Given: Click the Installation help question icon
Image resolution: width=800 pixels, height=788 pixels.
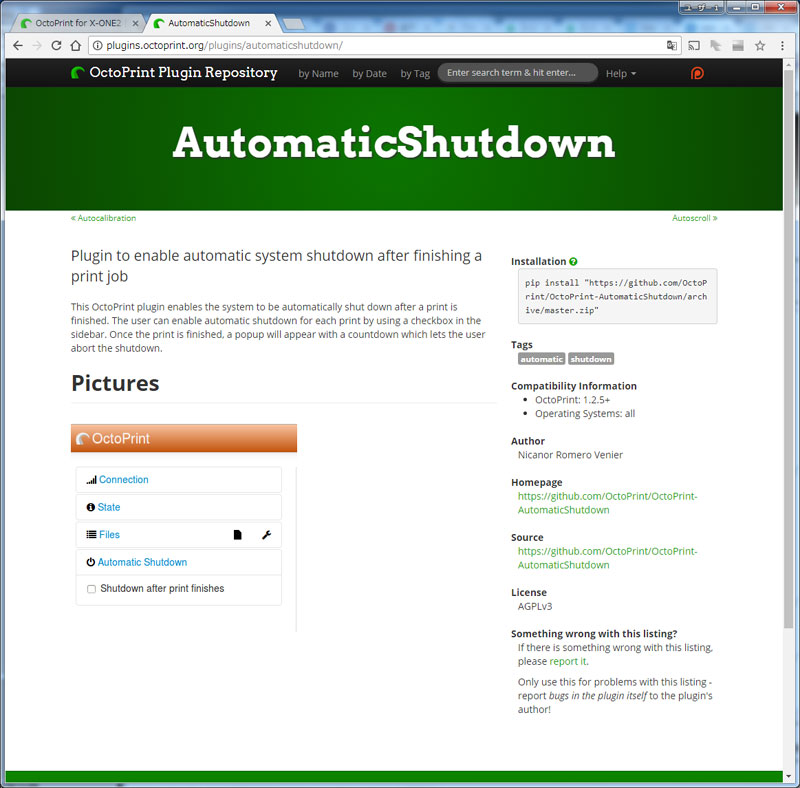Looking at the screenshot, I should pyautogui.click(x=573, y=261).
